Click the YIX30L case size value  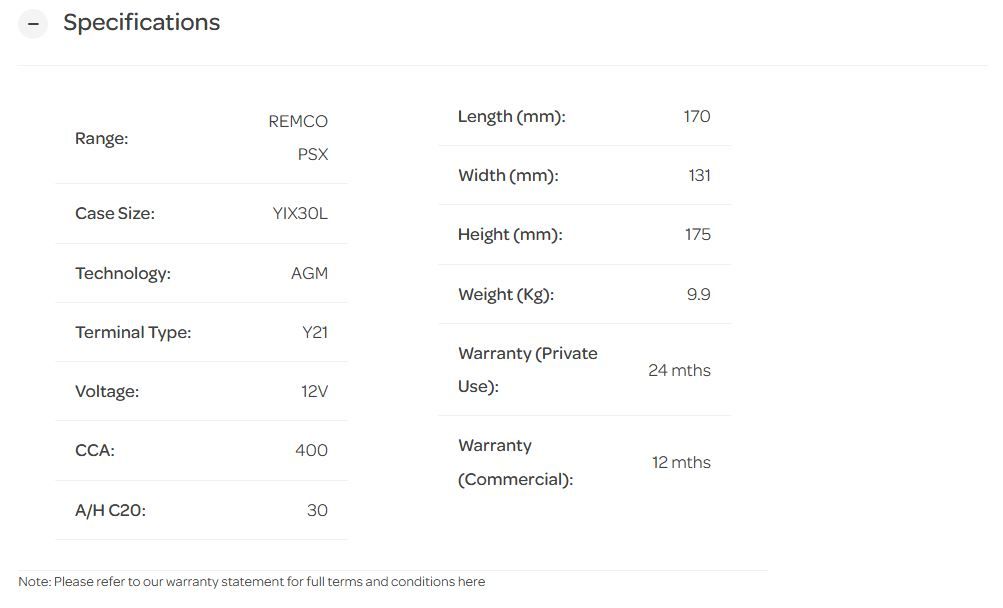click(300, 213)
